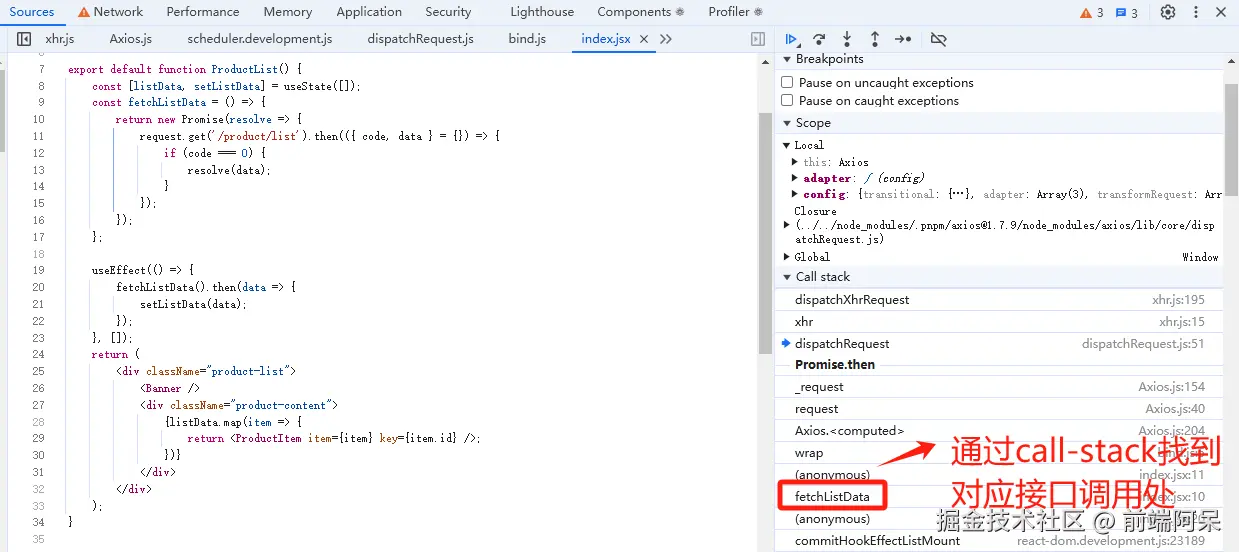This screenshot has width=1239, height=552.
Task: Step over next function call
Action: point(819,39)
